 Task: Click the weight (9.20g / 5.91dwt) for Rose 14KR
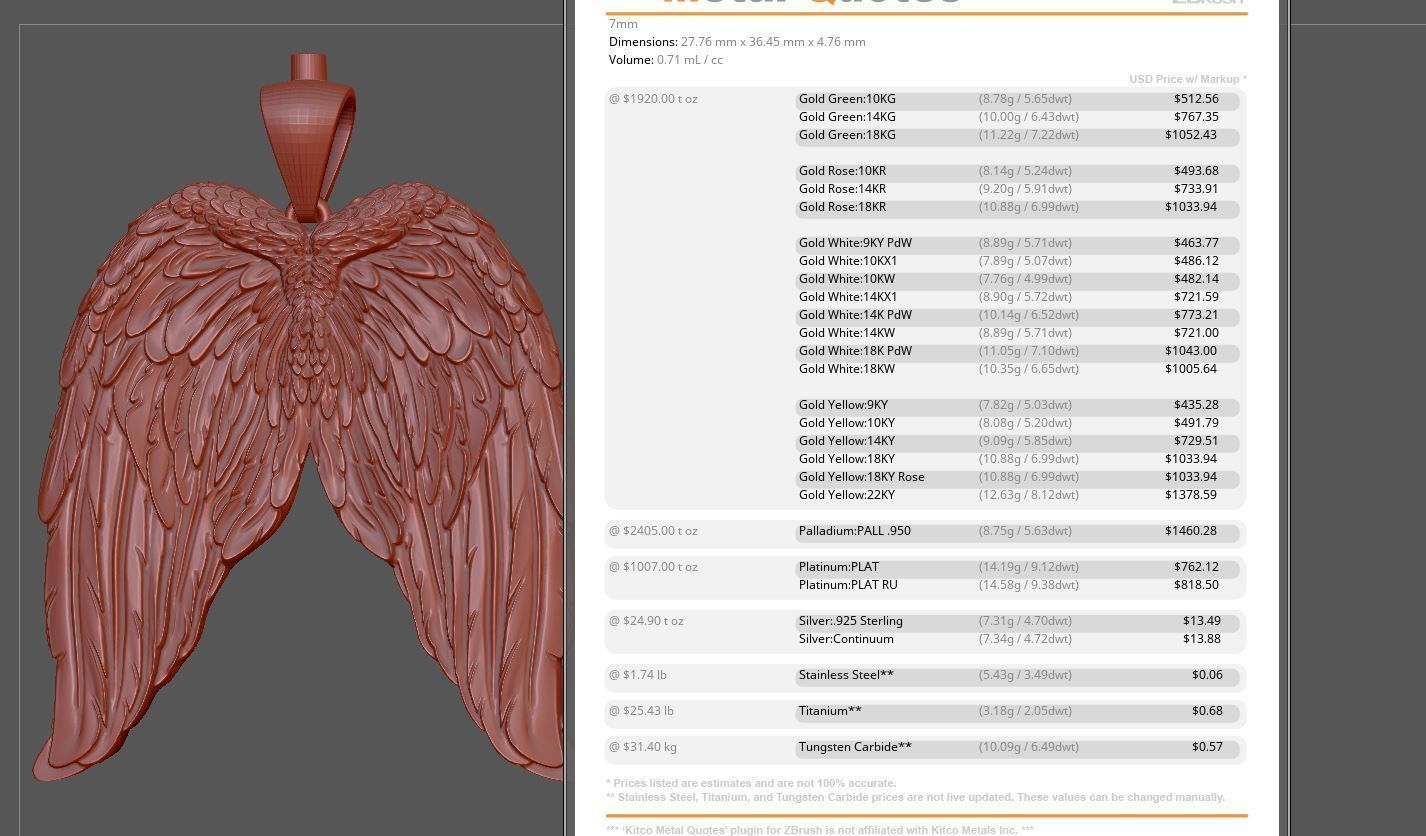click(1025, 189)
